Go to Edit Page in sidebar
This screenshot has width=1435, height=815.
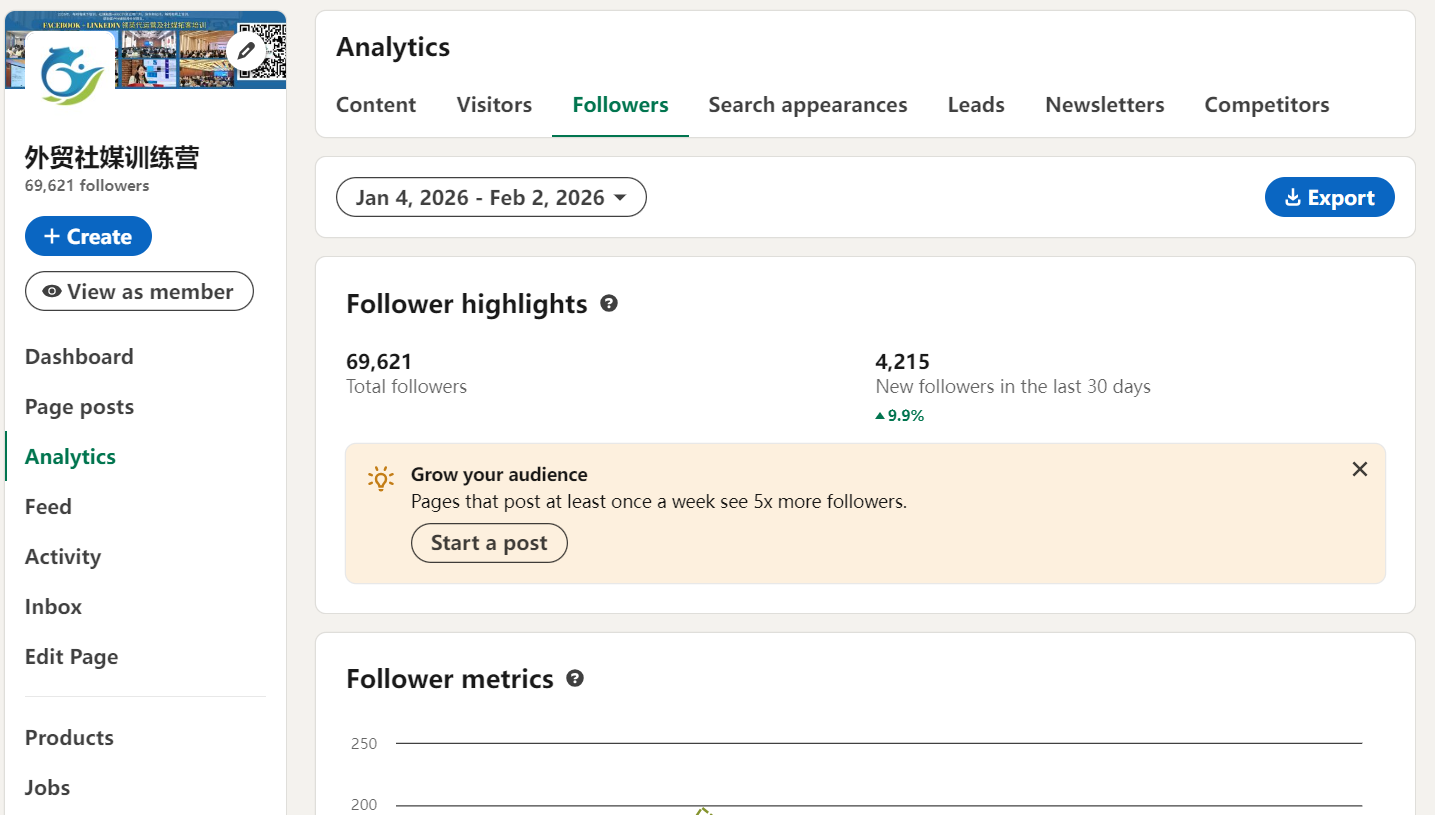(71, 657)
